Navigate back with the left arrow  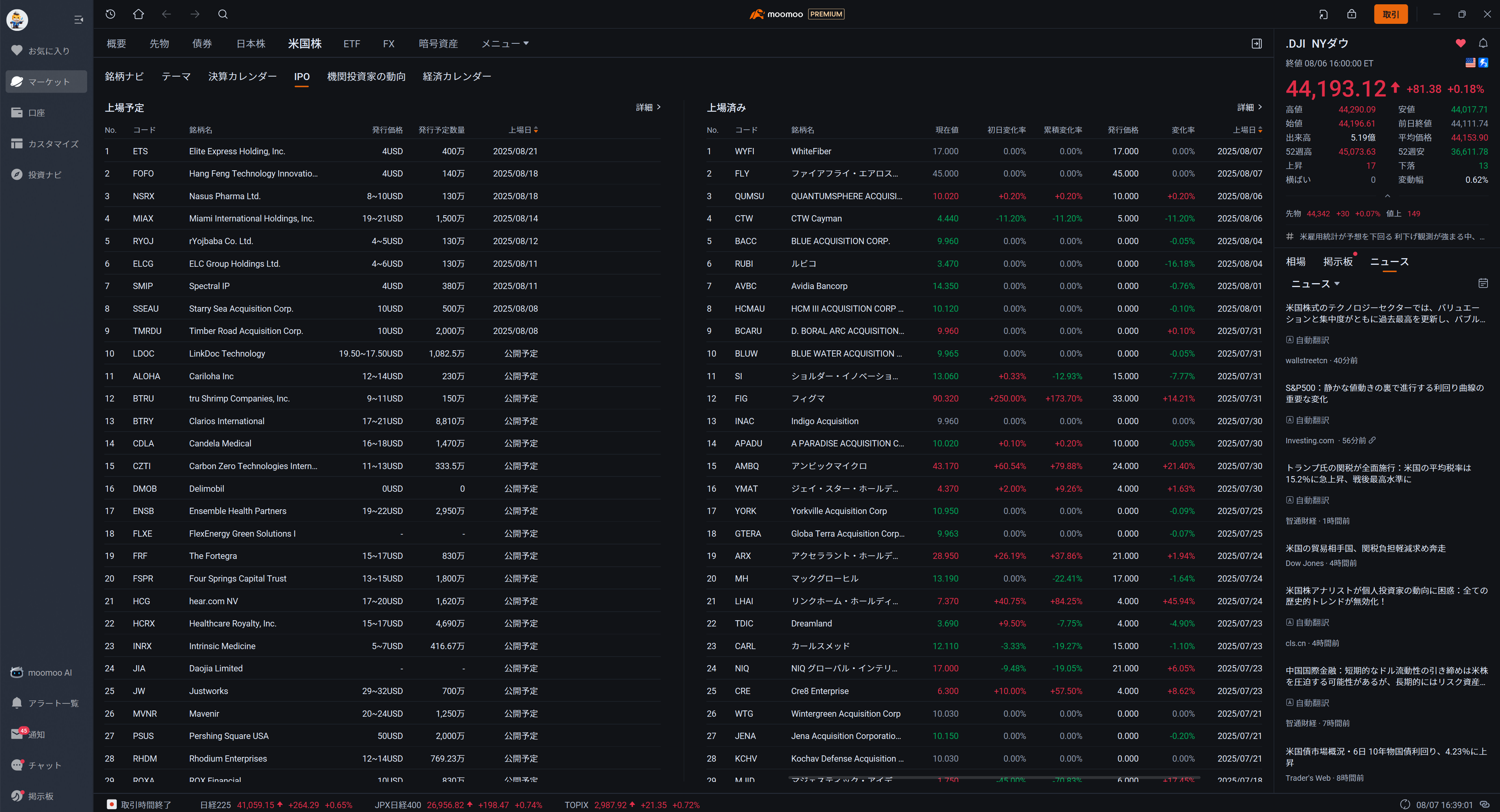[166, 14]
